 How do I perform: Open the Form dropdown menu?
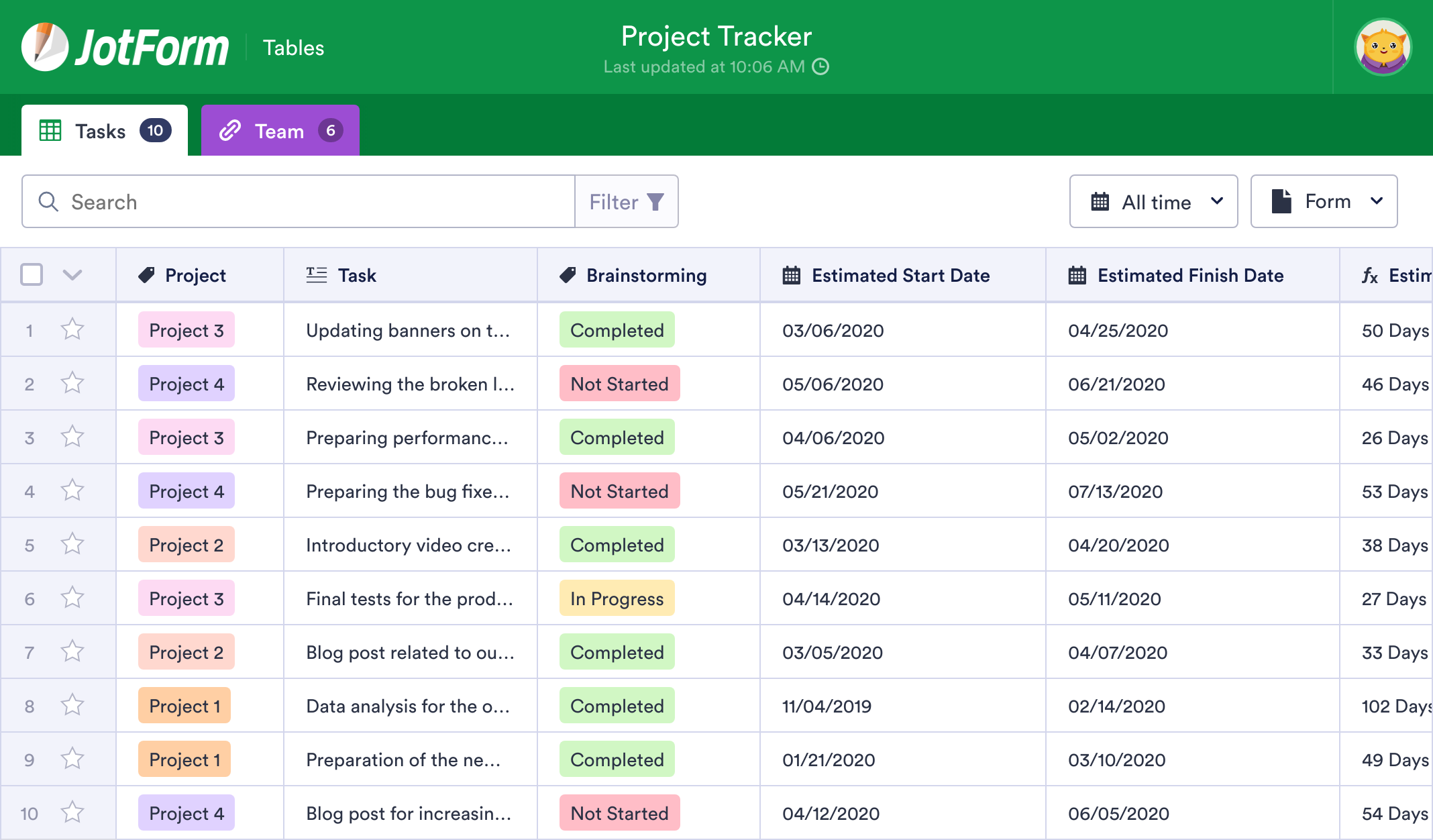(1324, 201)
